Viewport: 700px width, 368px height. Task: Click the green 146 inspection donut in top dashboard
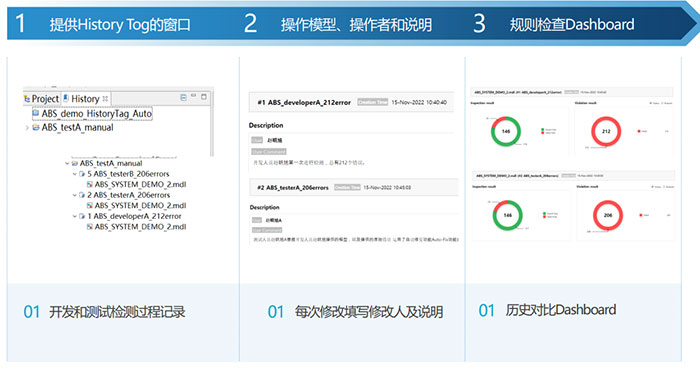pos(506,131)
